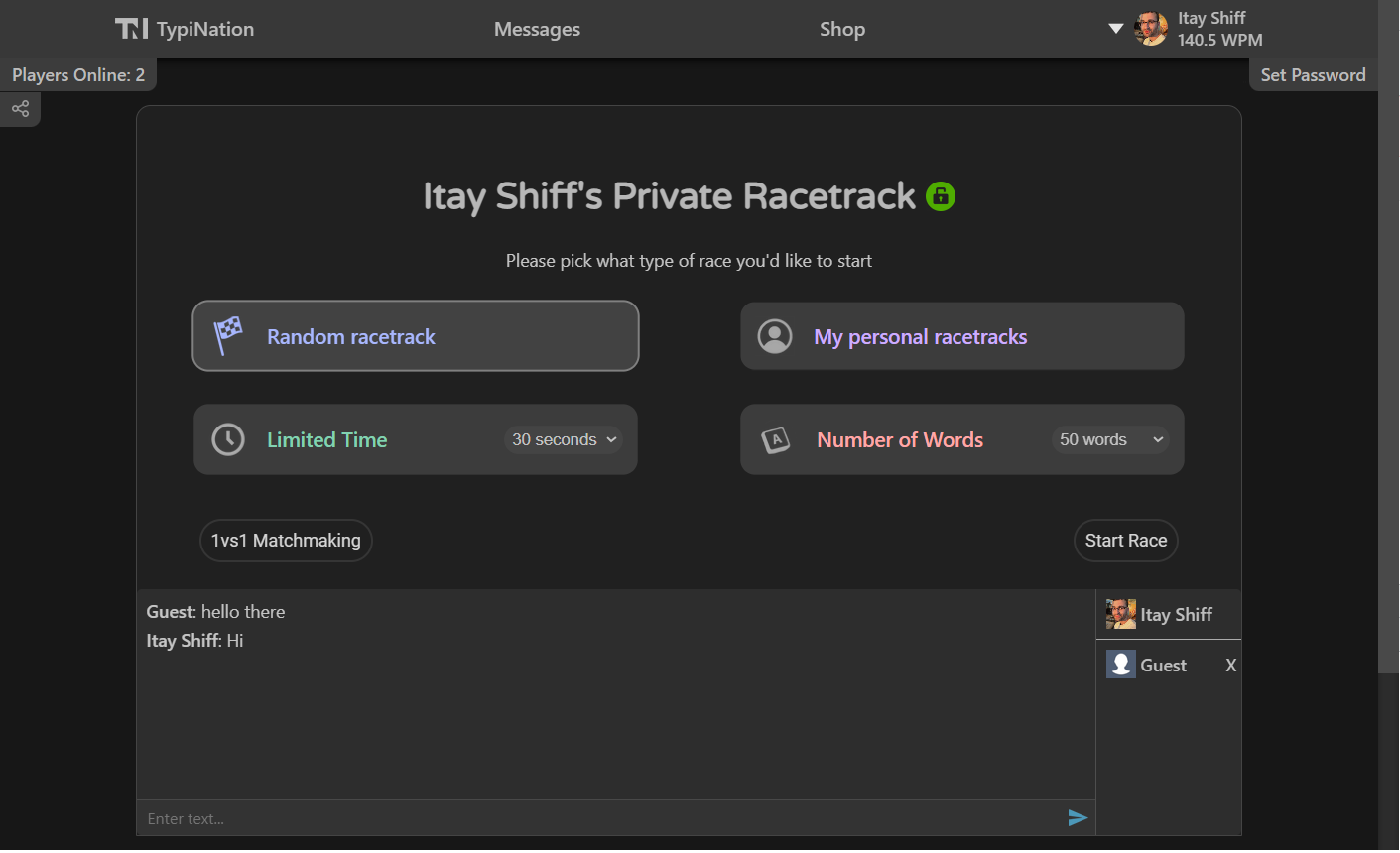Image resolution: width=1400 pixels, height=853 pixels.
Task: Click the Itay Shiff's Private Racetrack title
Action: point(669,196)
